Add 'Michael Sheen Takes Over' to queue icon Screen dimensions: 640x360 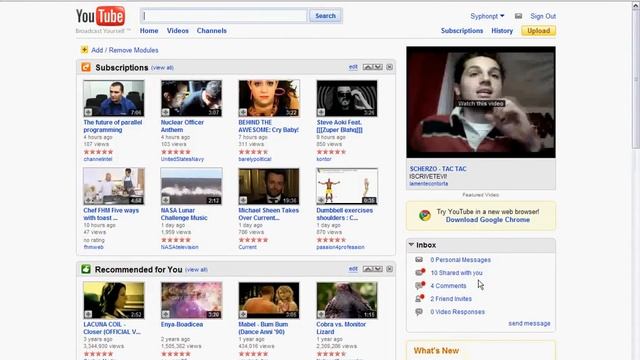[243, 200]
